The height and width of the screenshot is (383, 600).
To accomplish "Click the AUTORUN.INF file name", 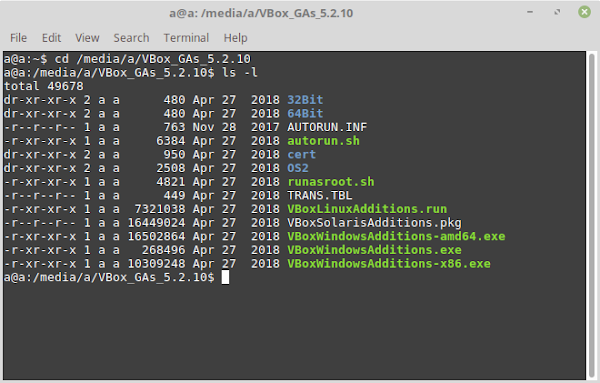I will coord(327,127).
